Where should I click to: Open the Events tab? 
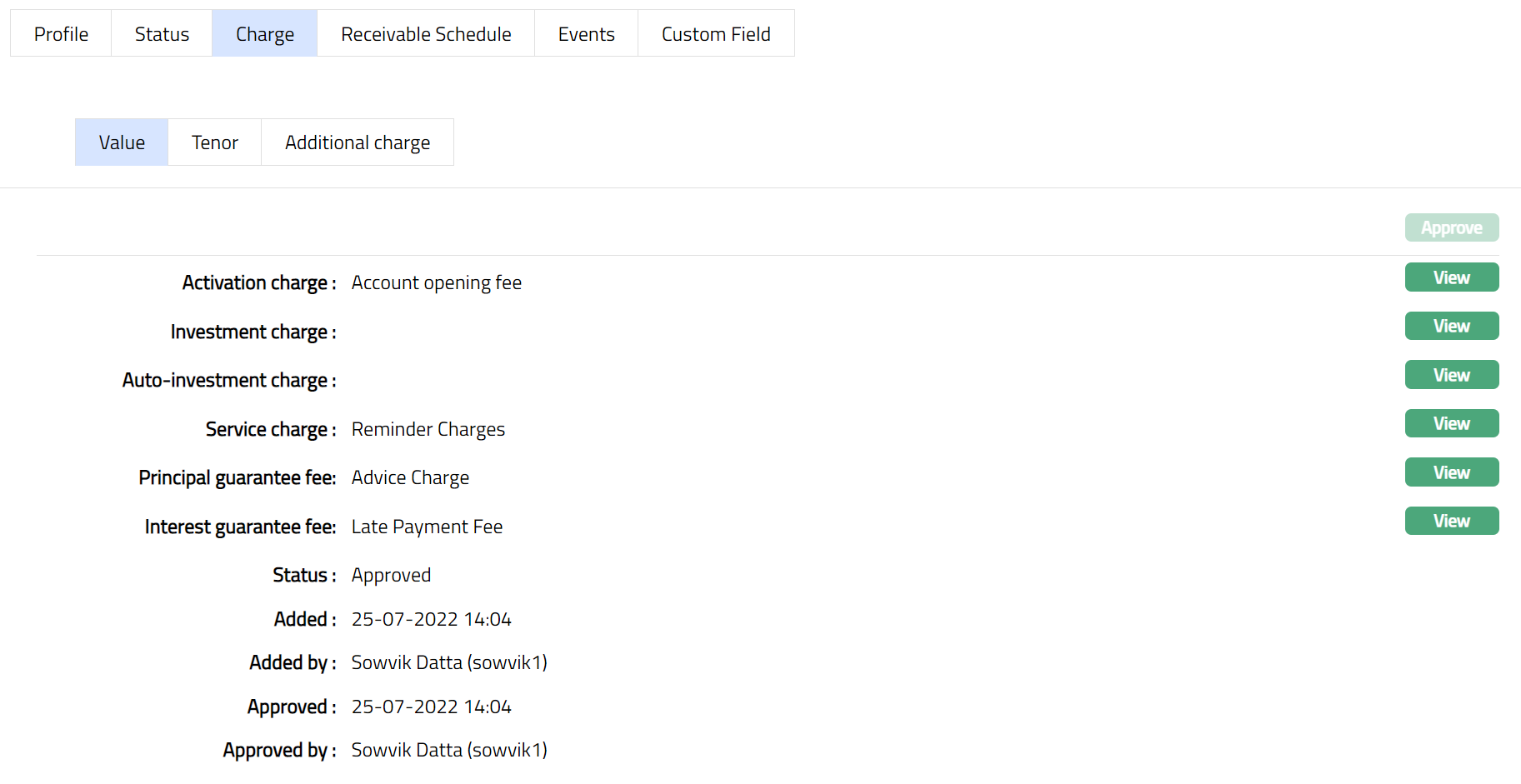[586, 34]
